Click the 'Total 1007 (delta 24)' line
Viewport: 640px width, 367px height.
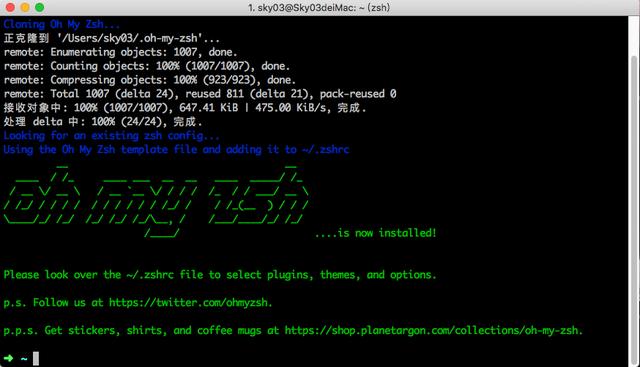coord(200,94)
